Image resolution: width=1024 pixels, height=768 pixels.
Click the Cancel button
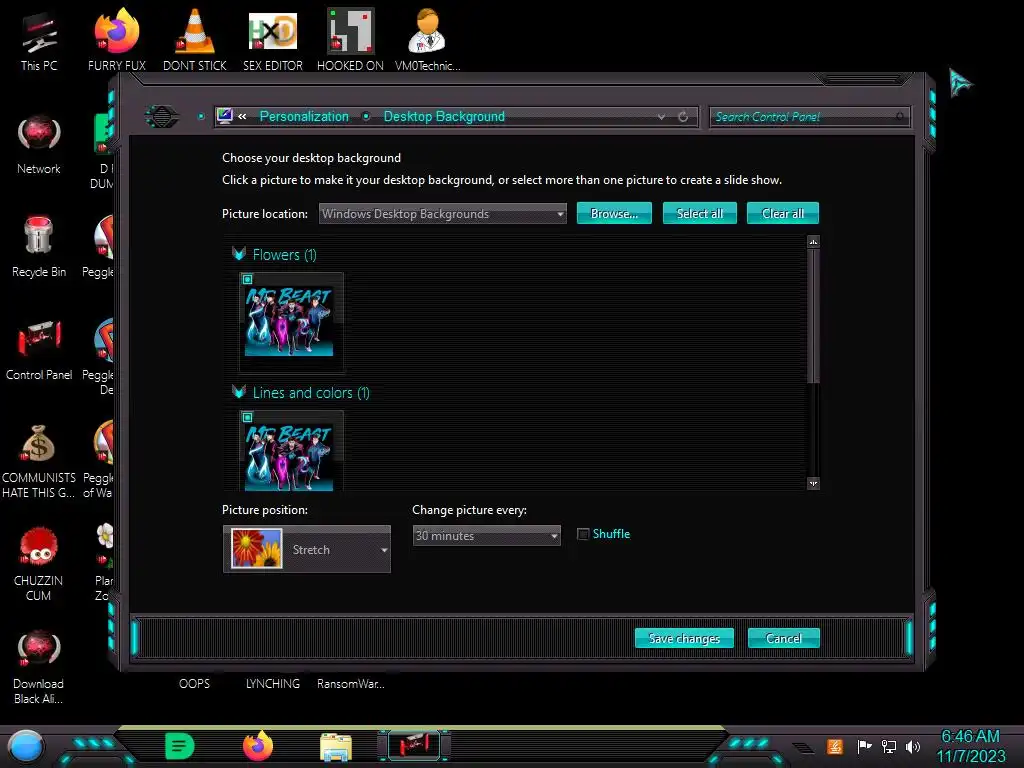click(x=783, y=638)
